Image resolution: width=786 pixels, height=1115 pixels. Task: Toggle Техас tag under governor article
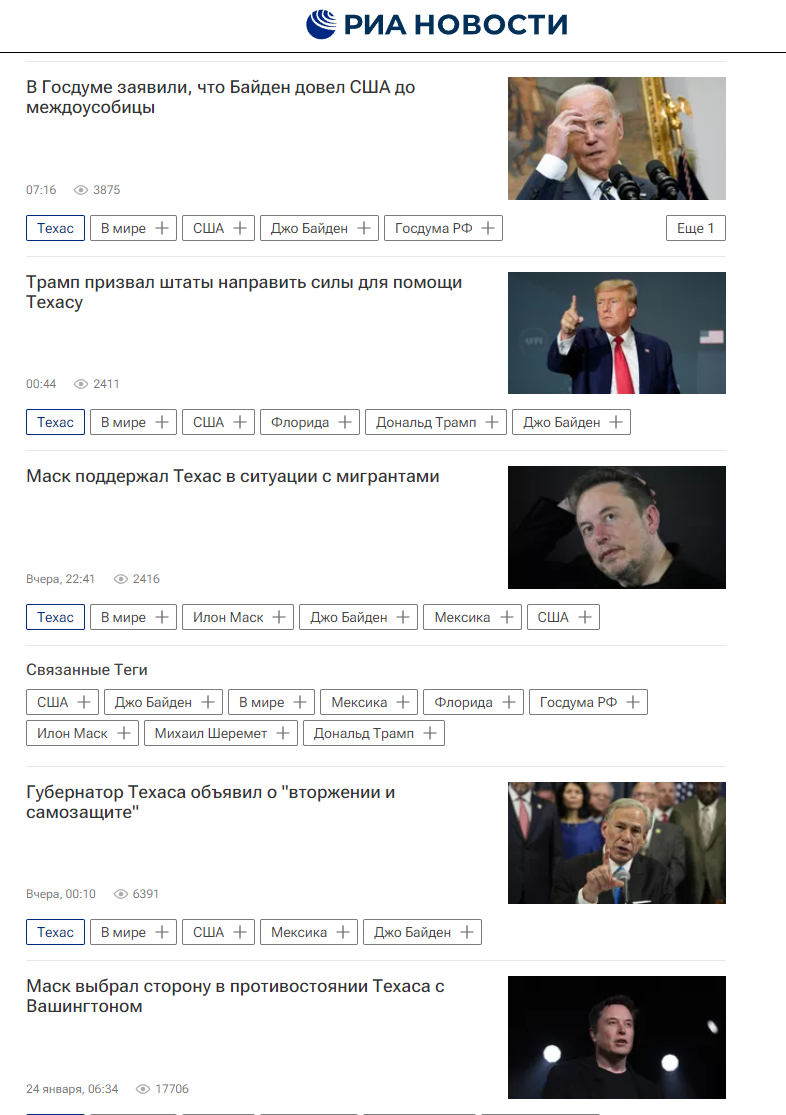55,932
